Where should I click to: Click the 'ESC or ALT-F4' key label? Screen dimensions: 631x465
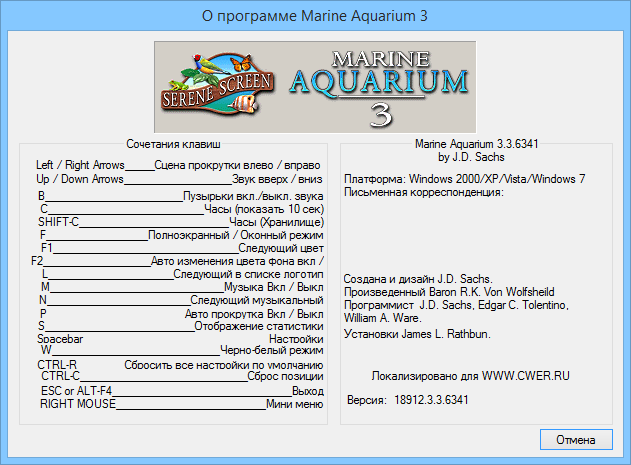[x=76, y=391]
